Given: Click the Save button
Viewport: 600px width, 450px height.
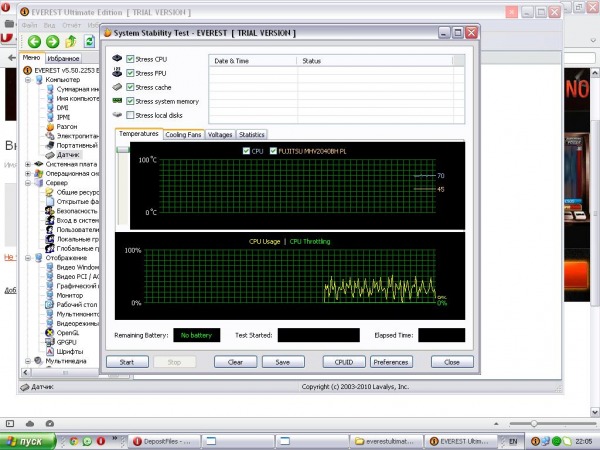Looking at the screenshot, I should tap(283, 362).
